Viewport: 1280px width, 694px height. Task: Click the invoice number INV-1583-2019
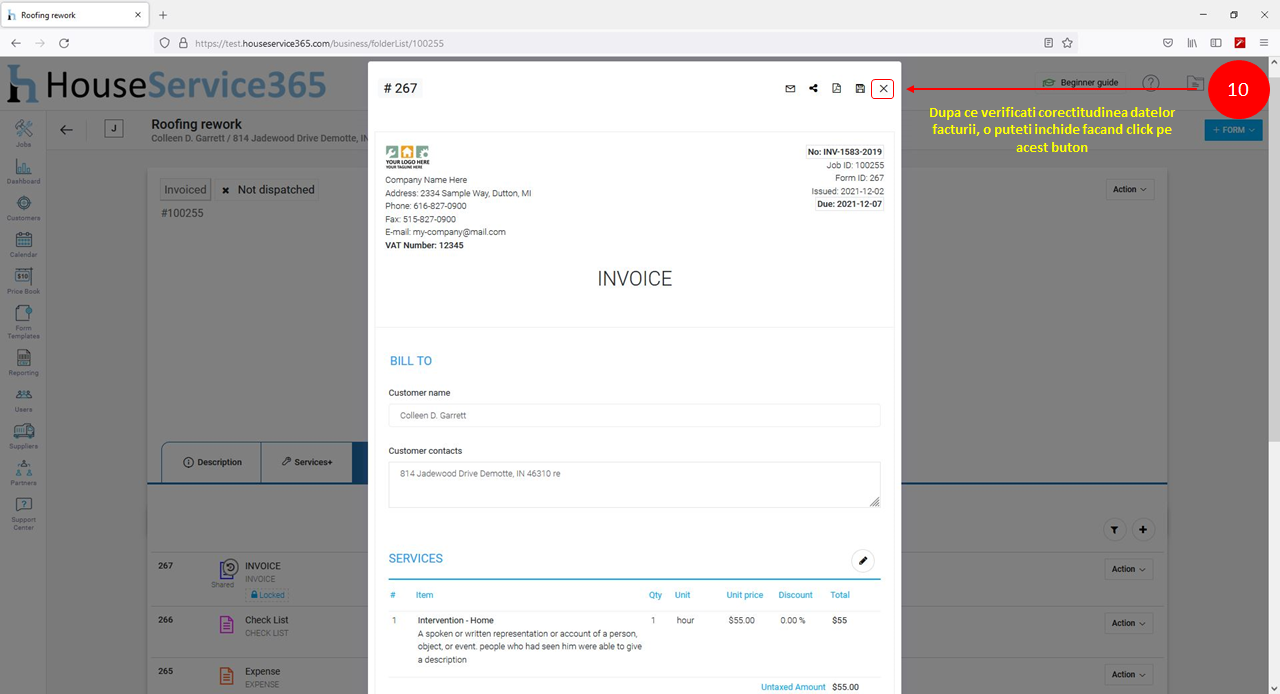[x=845, y=152]
